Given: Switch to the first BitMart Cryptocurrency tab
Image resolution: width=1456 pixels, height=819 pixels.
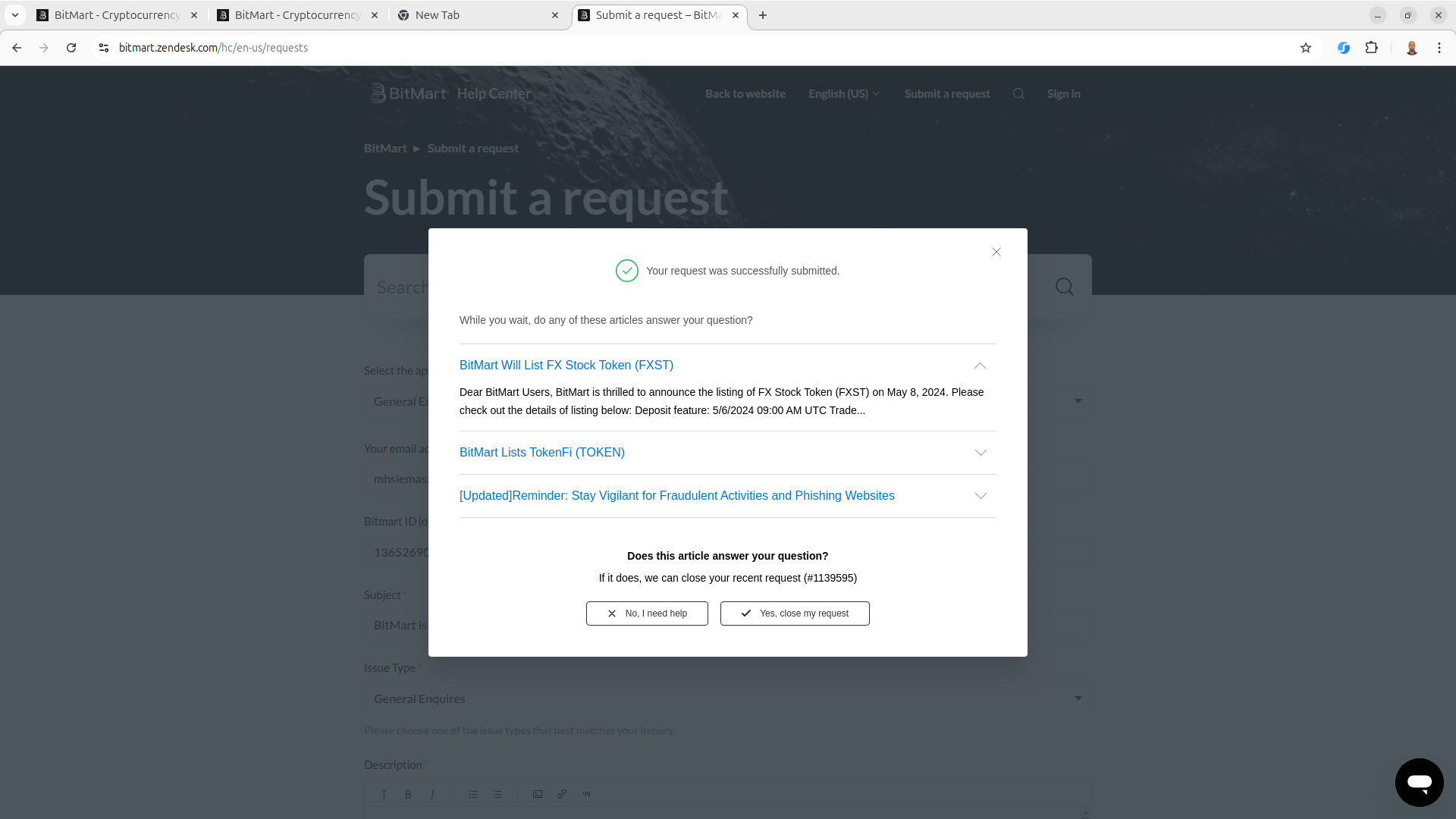Looking at the screenshot, I should [117, 15].
